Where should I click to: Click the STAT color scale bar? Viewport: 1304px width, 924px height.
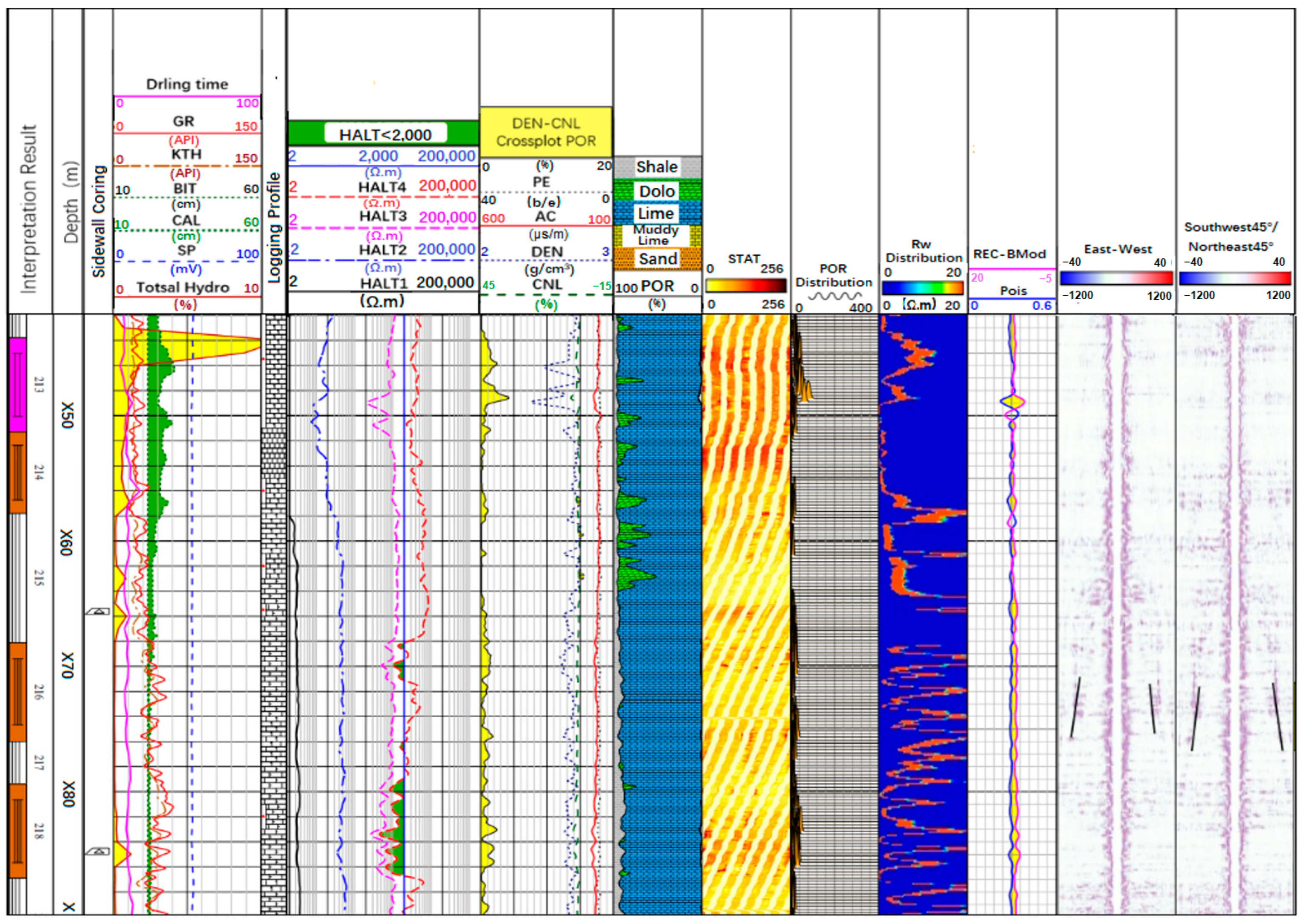pos(745,285)
